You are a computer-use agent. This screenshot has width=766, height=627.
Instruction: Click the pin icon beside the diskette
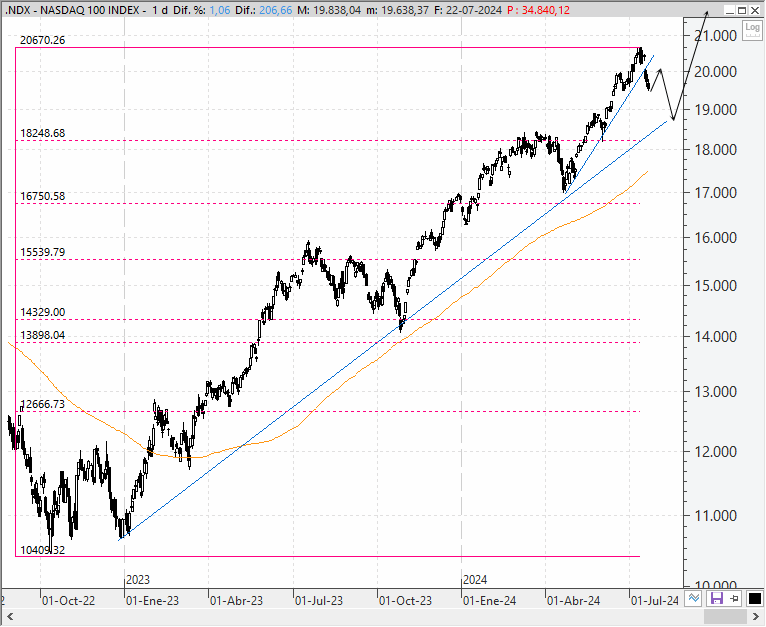[734, 598]
